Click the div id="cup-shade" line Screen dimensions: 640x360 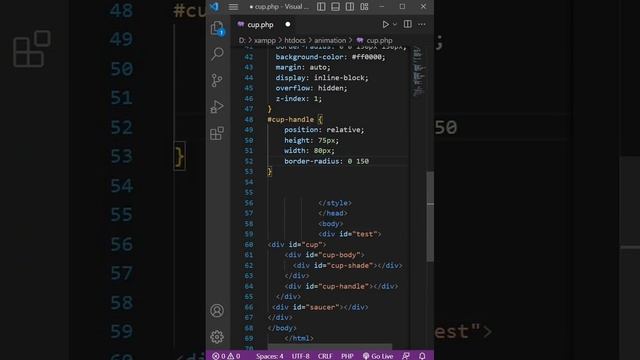(x=347, y=266)
